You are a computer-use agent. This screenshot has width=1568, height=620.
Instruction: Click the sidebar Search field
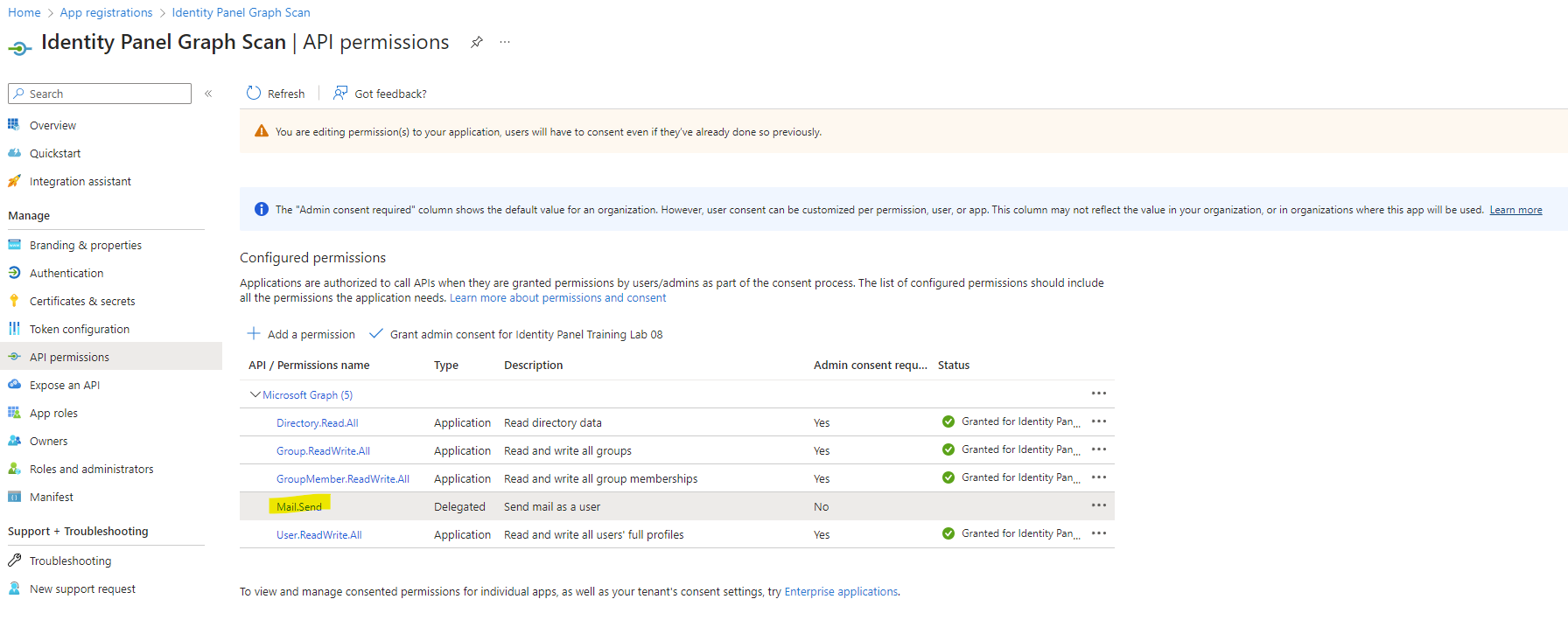pos(100,94)
